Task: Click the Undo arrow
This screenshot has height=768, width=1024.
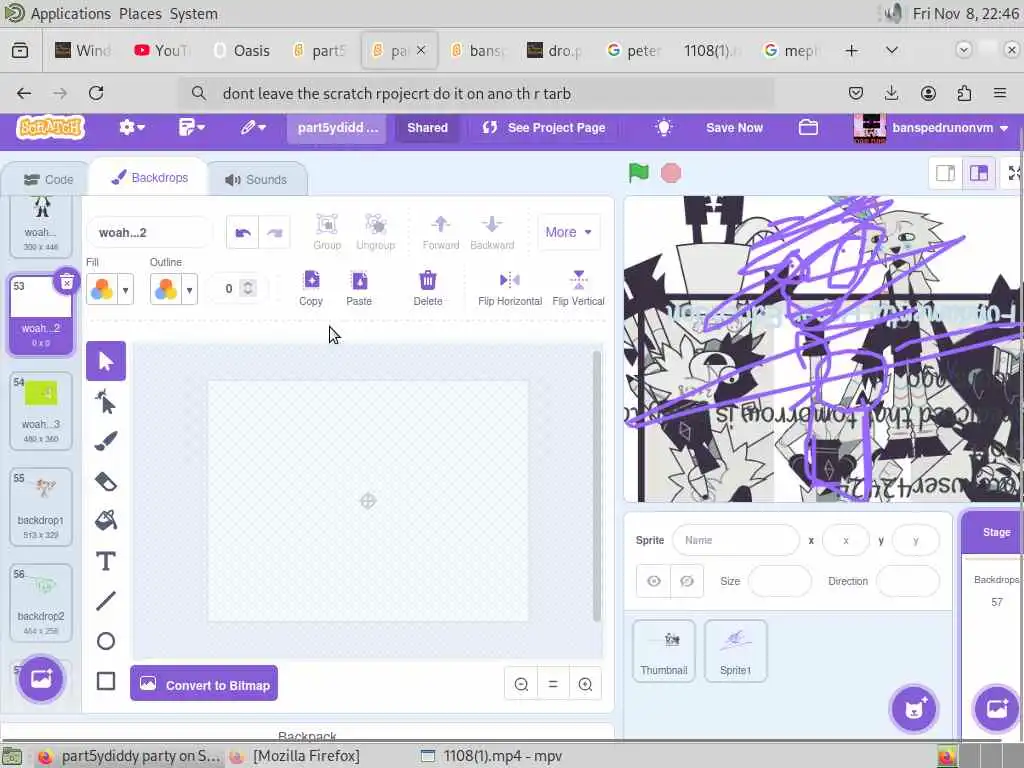Action: [243, 232]
